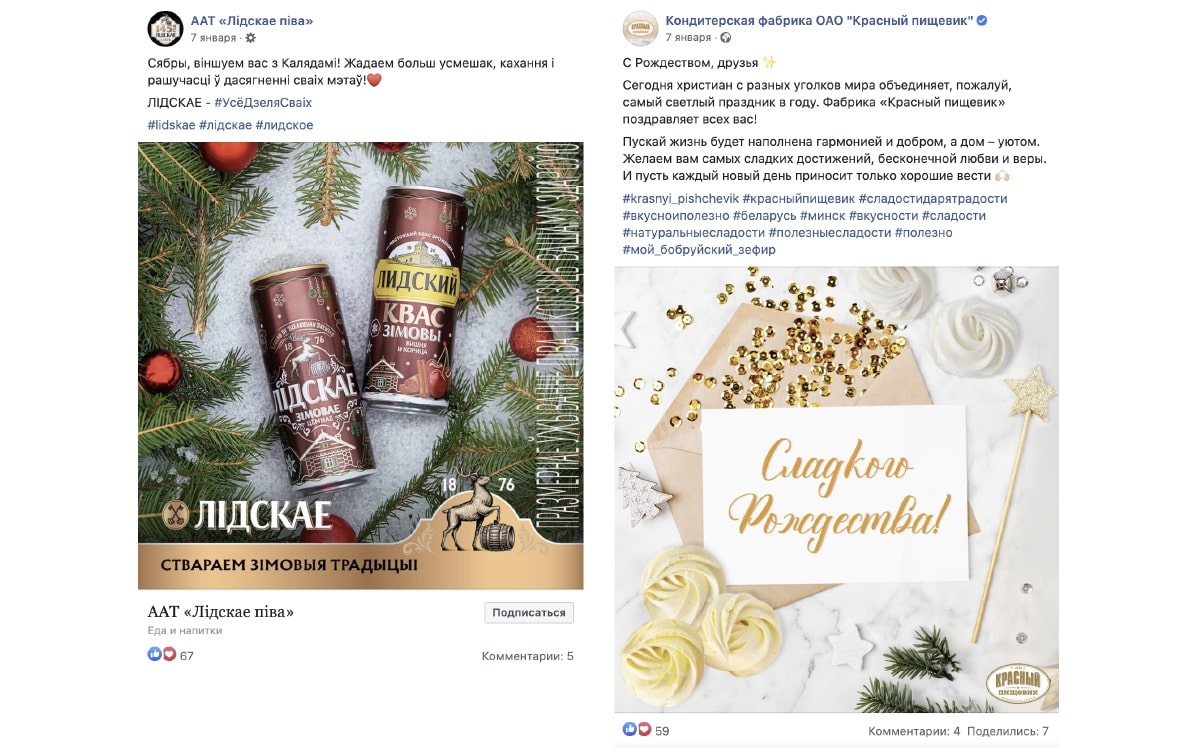
Task: Open the Лідскае піва profile avatar
Action: (165, 28)
